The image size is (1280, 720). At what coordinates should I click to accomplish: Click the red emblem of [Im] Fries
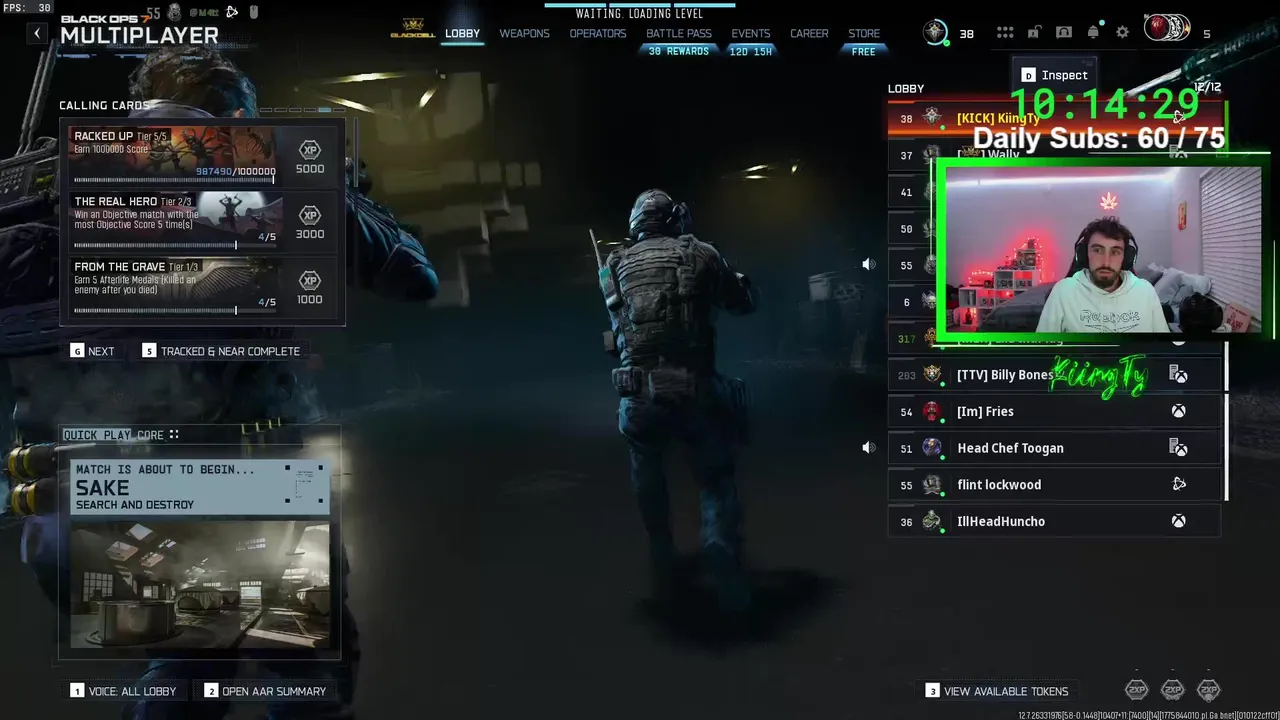[932, 411]
